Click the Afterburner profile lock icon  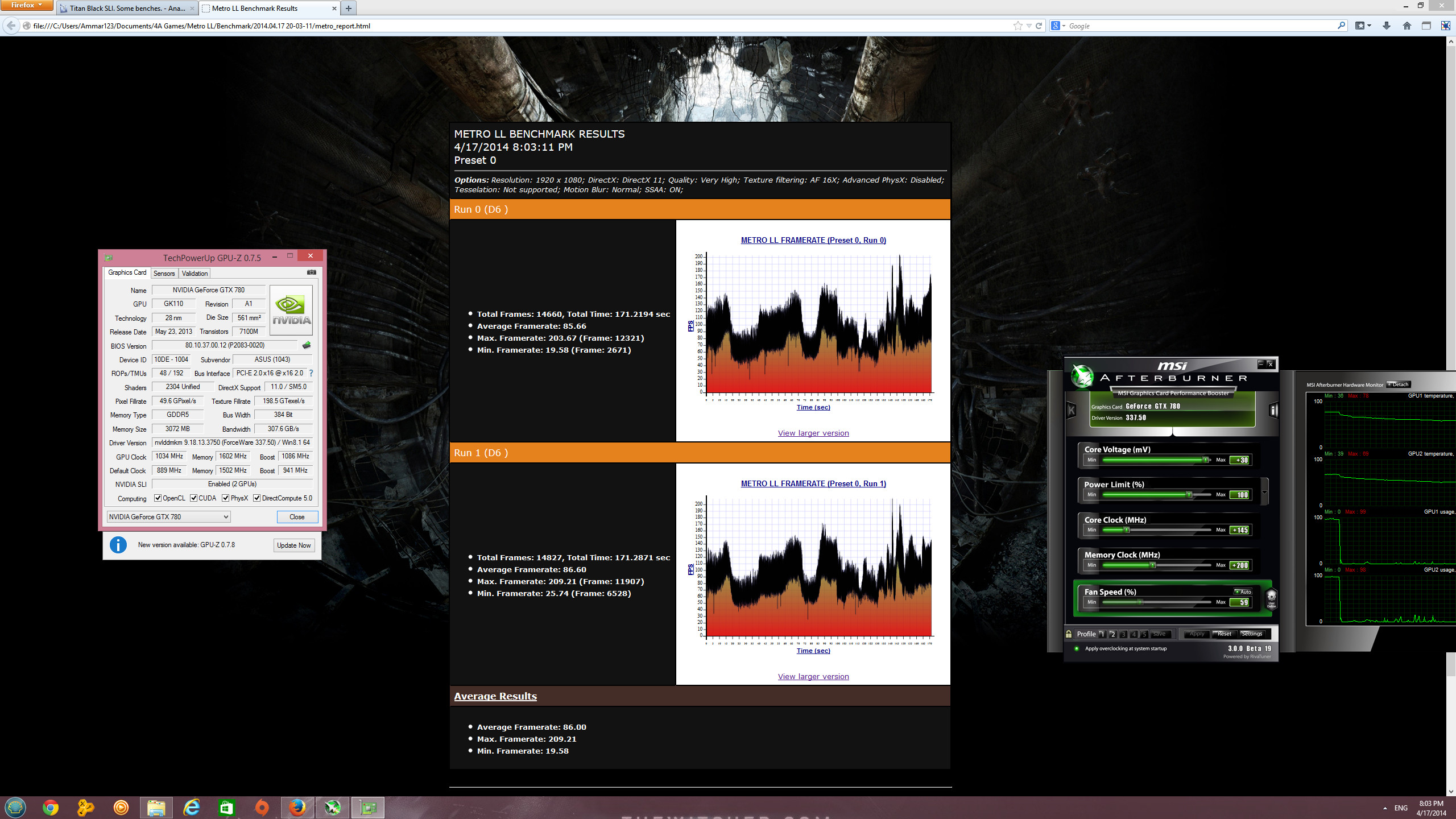tap(1069, 634)
